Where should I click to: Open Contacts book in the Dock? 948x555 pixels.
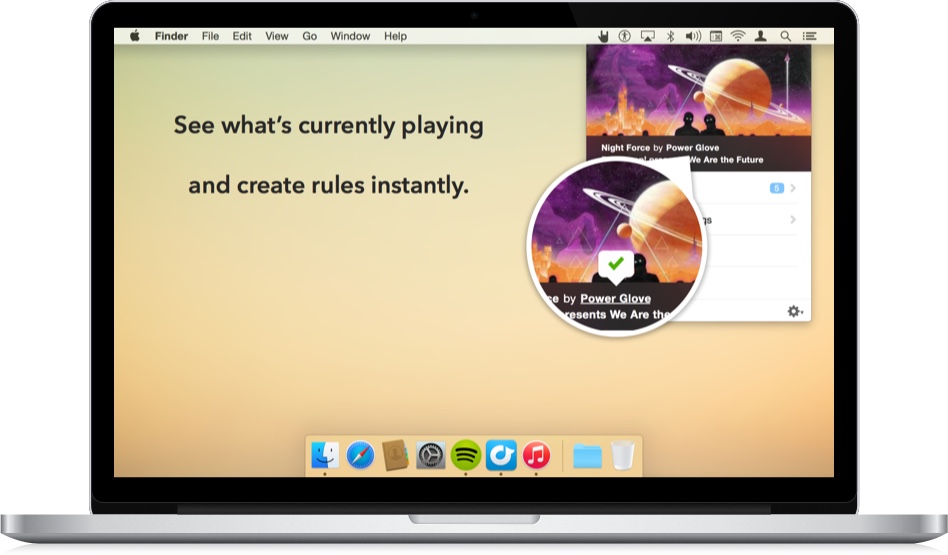coord(395,455)
